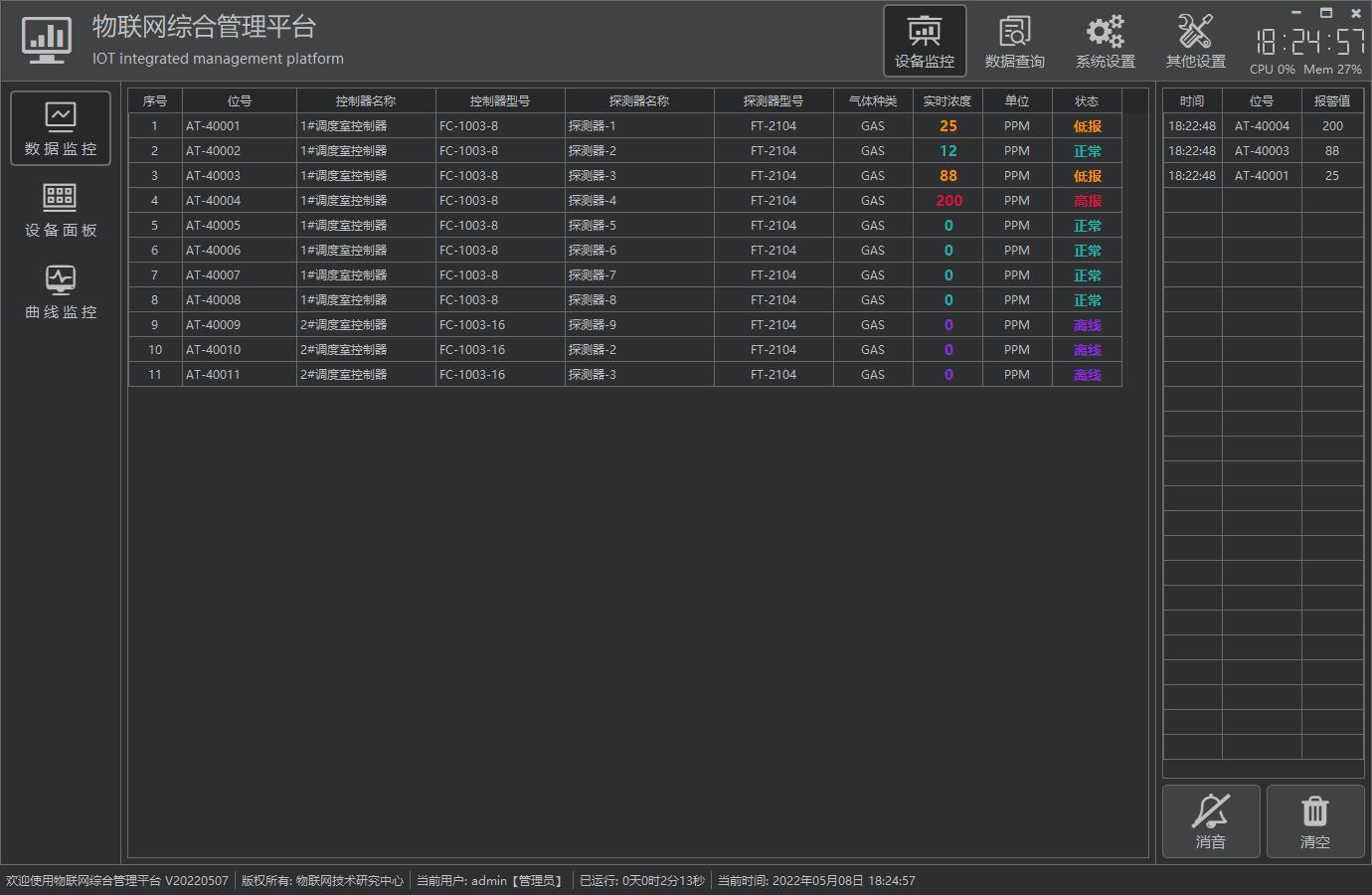Open the 数据查询 data query module
The width and height of the screenshot is (1372, 895).
point(1014,41)
